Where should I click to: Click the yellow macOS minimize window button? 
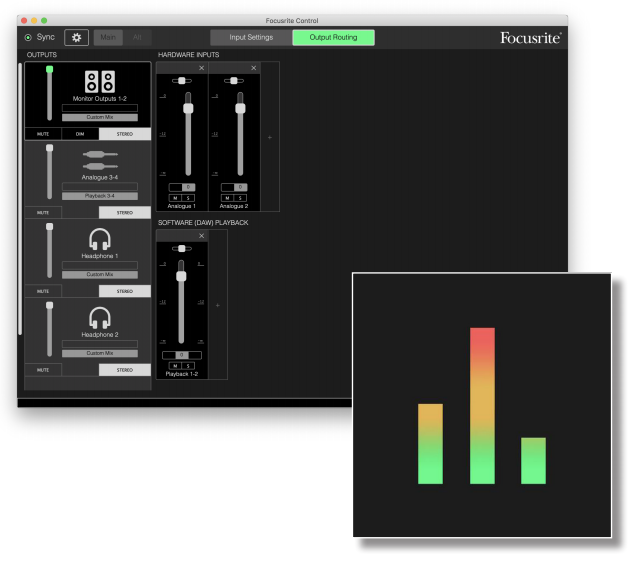point(34,20)
